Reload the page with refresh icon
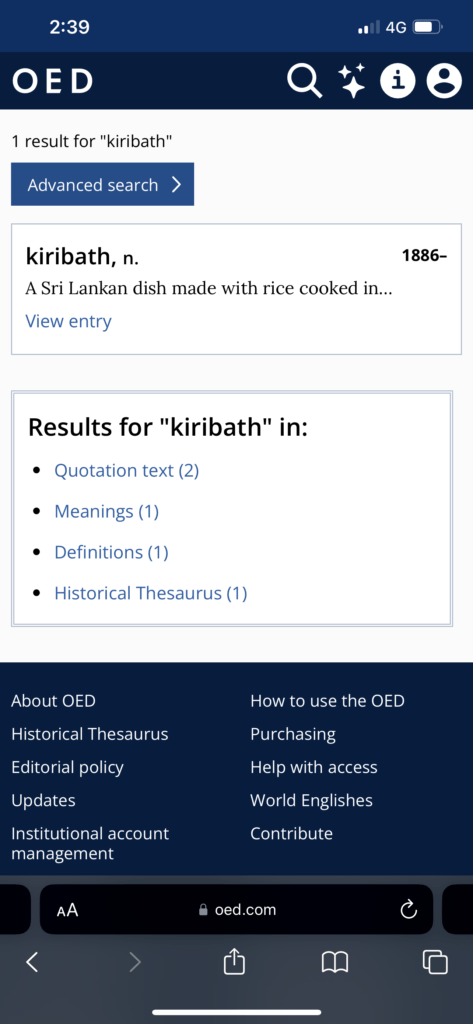 coord(408,909)
